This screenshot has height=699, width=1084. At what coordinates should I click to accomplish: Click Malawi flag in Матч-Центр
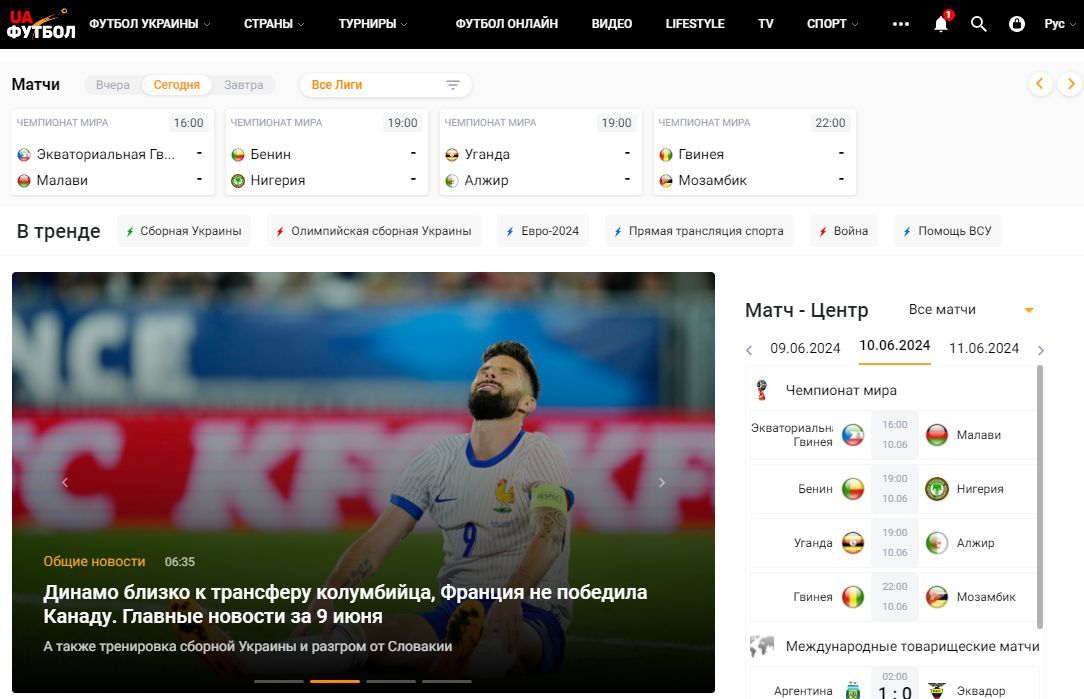coord(937,435)
